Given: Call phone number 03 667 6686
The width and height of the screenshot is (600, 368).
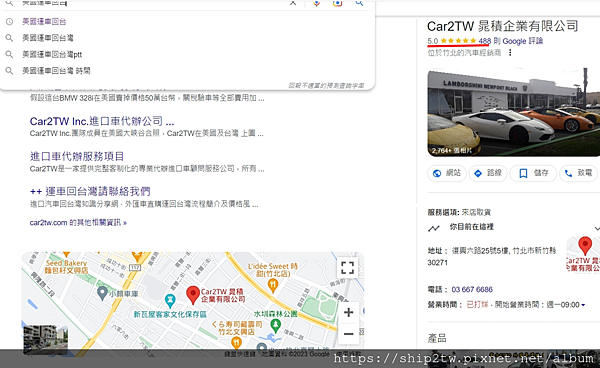Looking at the screenshot, I should click(472, 290).
